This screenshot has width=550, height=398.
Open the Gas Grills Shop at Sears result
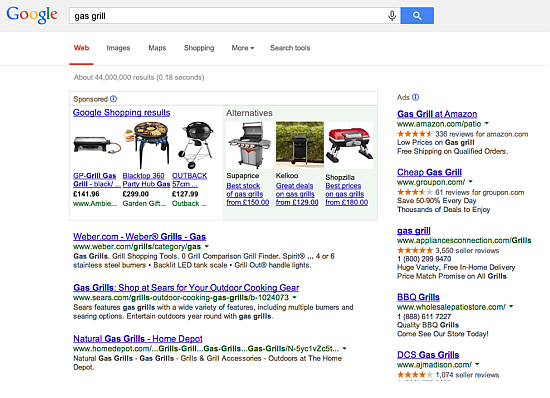186,288
